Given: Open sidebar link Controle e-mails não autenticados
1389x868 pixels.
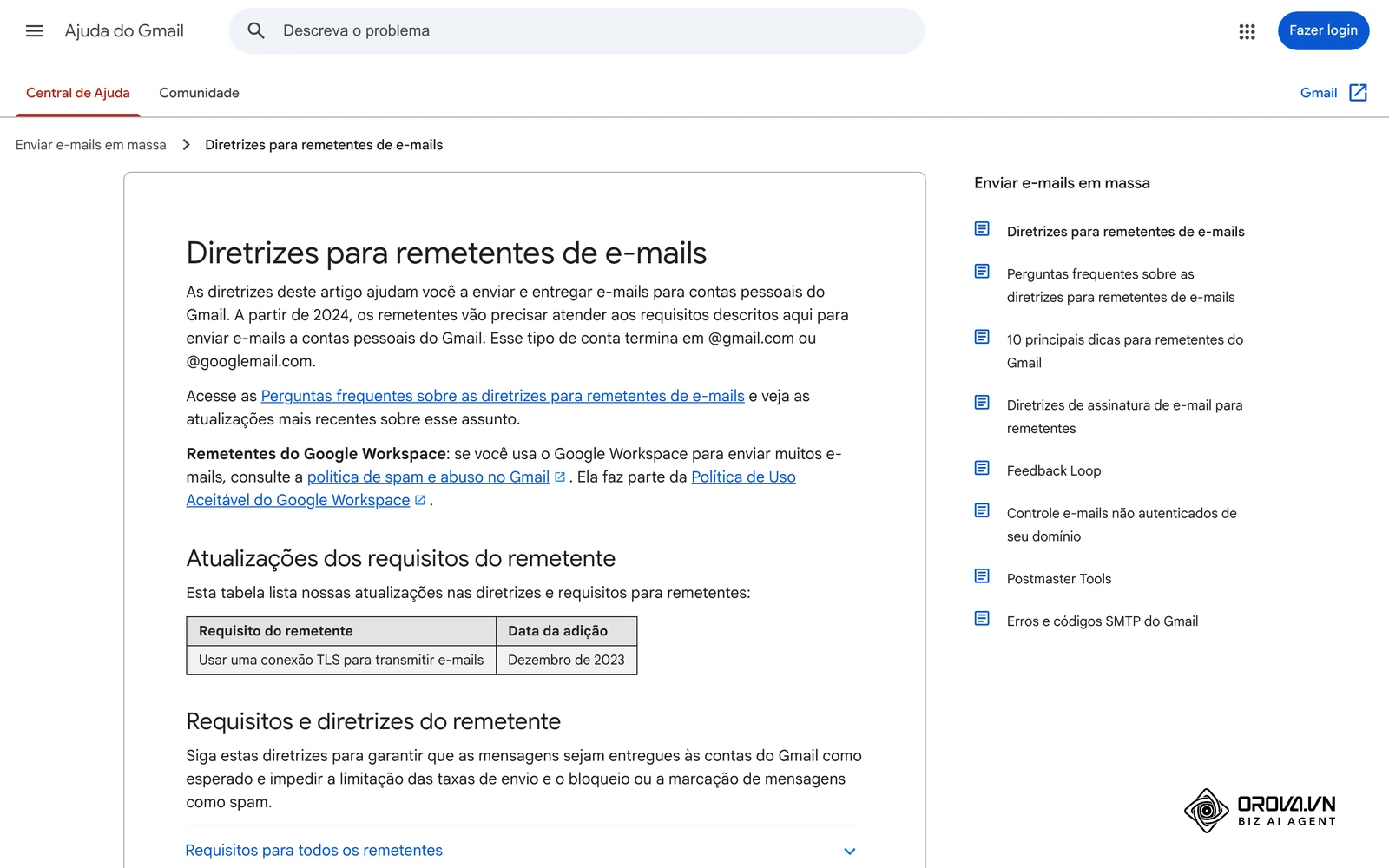Looking at the screenshot, I should (x=1122, y=524).
